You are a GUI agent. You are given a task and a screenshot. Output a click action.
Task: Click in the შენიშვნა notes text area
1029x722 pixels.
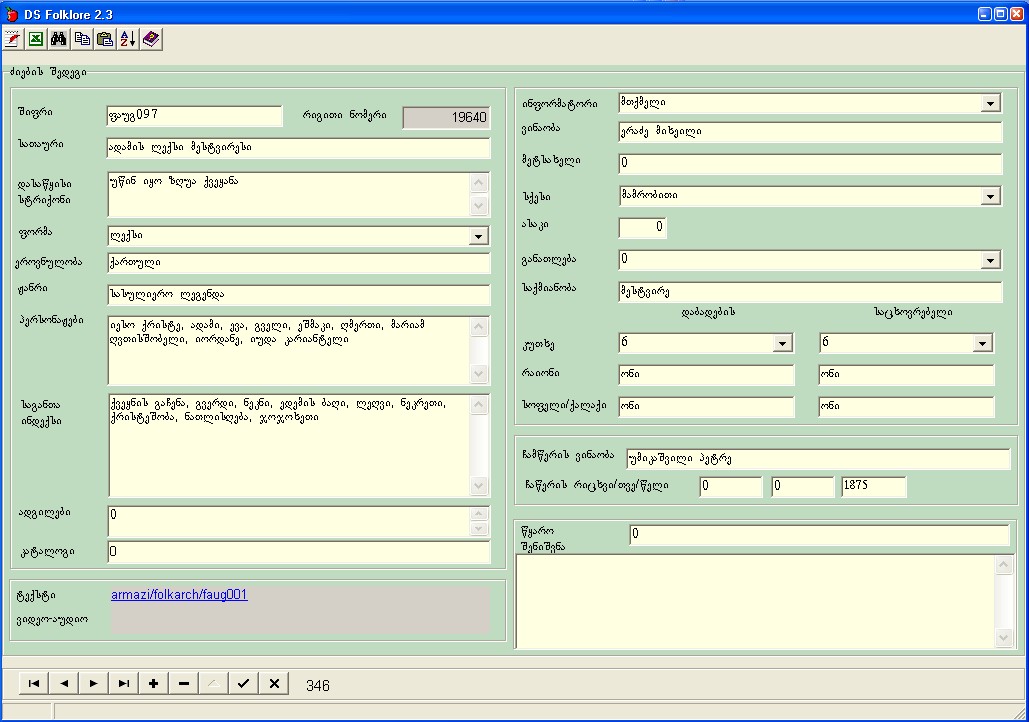(755, 601)
